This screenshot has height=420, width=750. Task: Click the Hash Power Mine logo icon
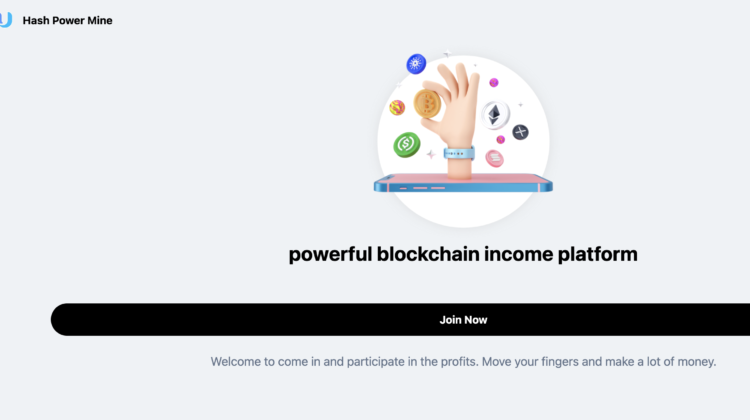tap(5, 20)
